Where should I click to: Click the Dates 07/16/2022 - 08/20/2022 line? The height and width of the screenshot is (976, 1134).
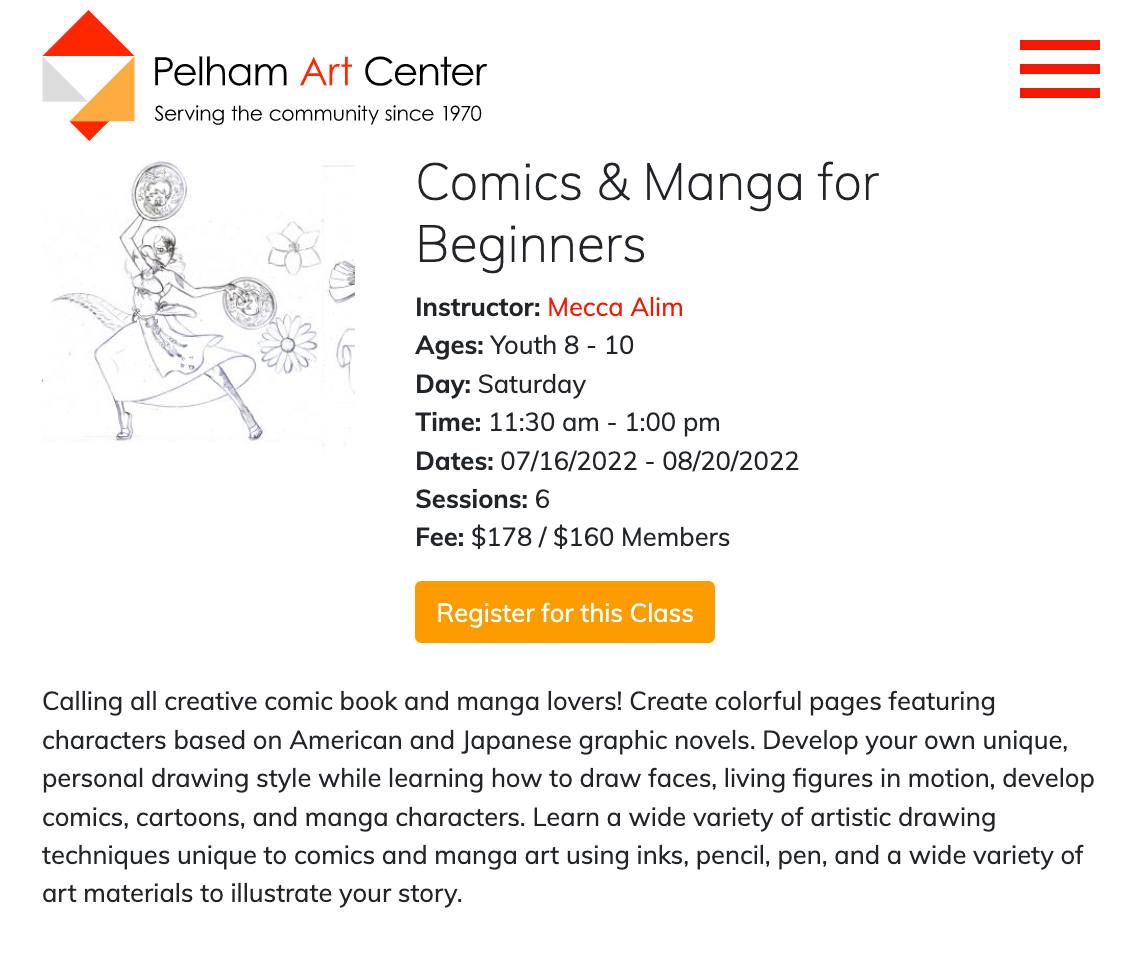coord(607,461)
